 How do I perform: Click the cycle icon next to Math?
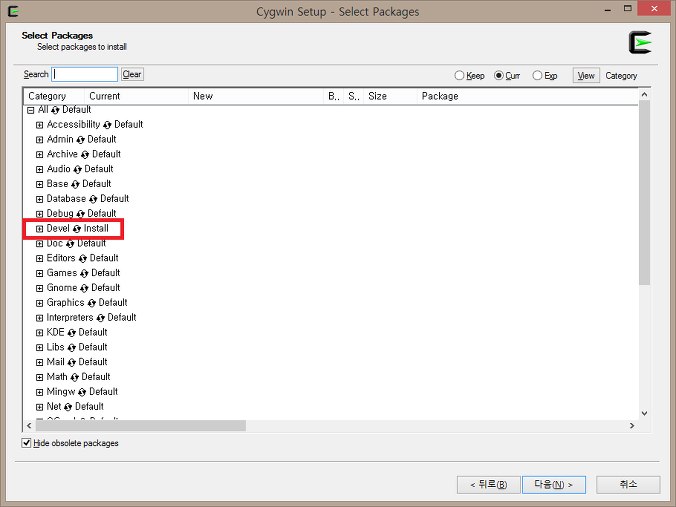point(74,378)
